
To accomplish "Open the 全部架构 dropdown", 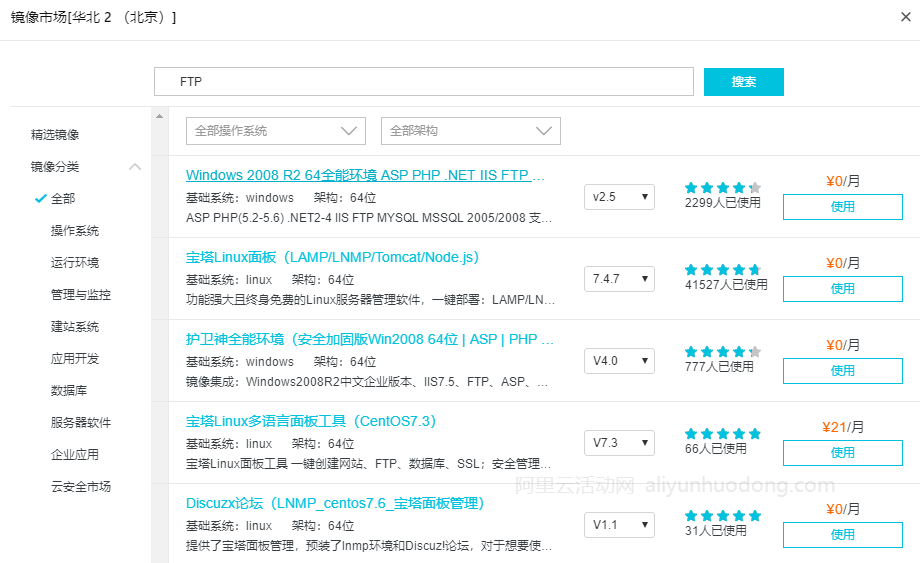I will [471, 131].
